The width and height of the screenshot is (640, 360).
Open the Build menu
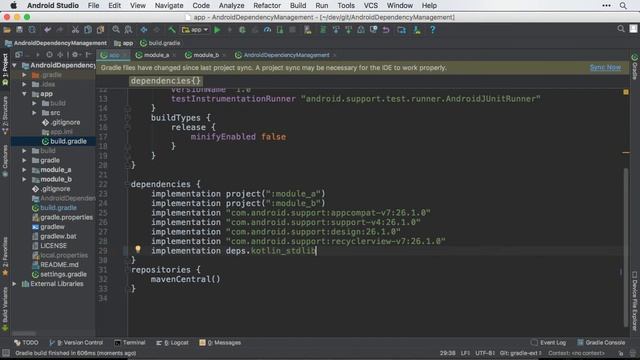pyautogui.click(x=298, y=6)
